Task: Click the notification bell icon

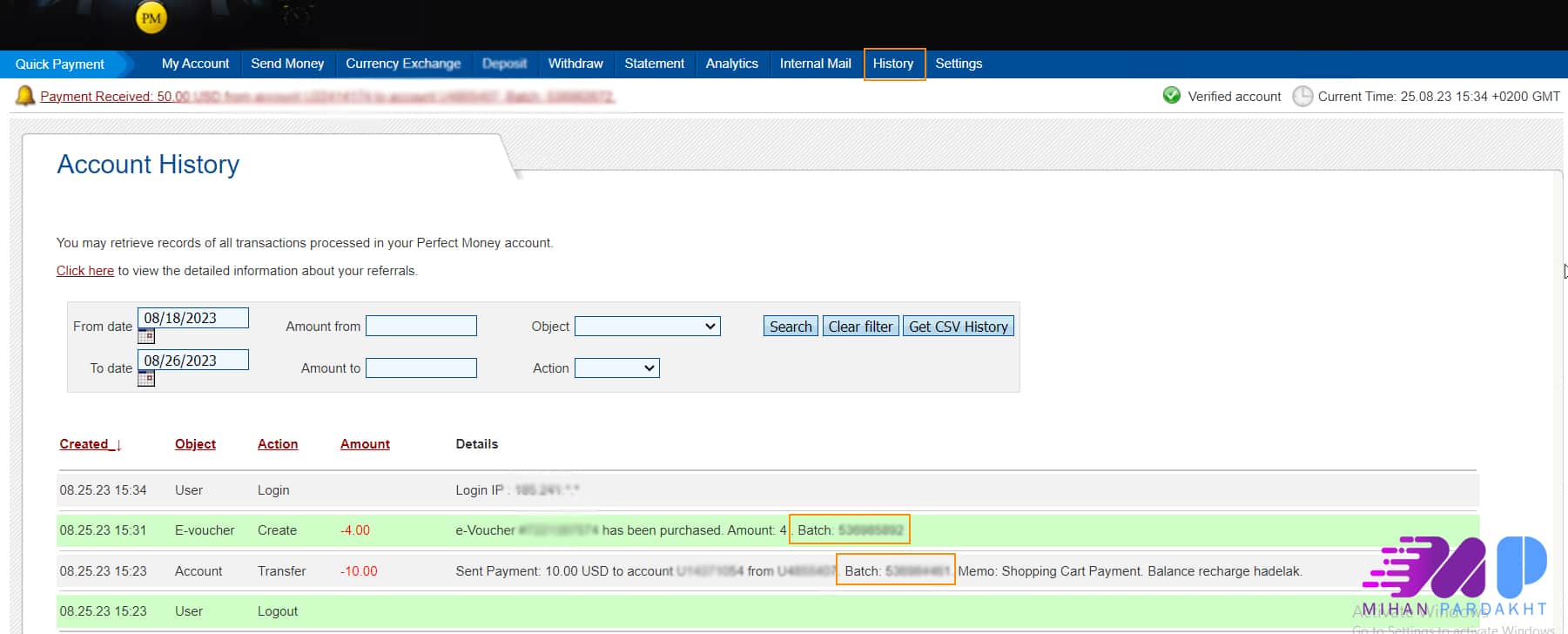Action: [25, 96]
